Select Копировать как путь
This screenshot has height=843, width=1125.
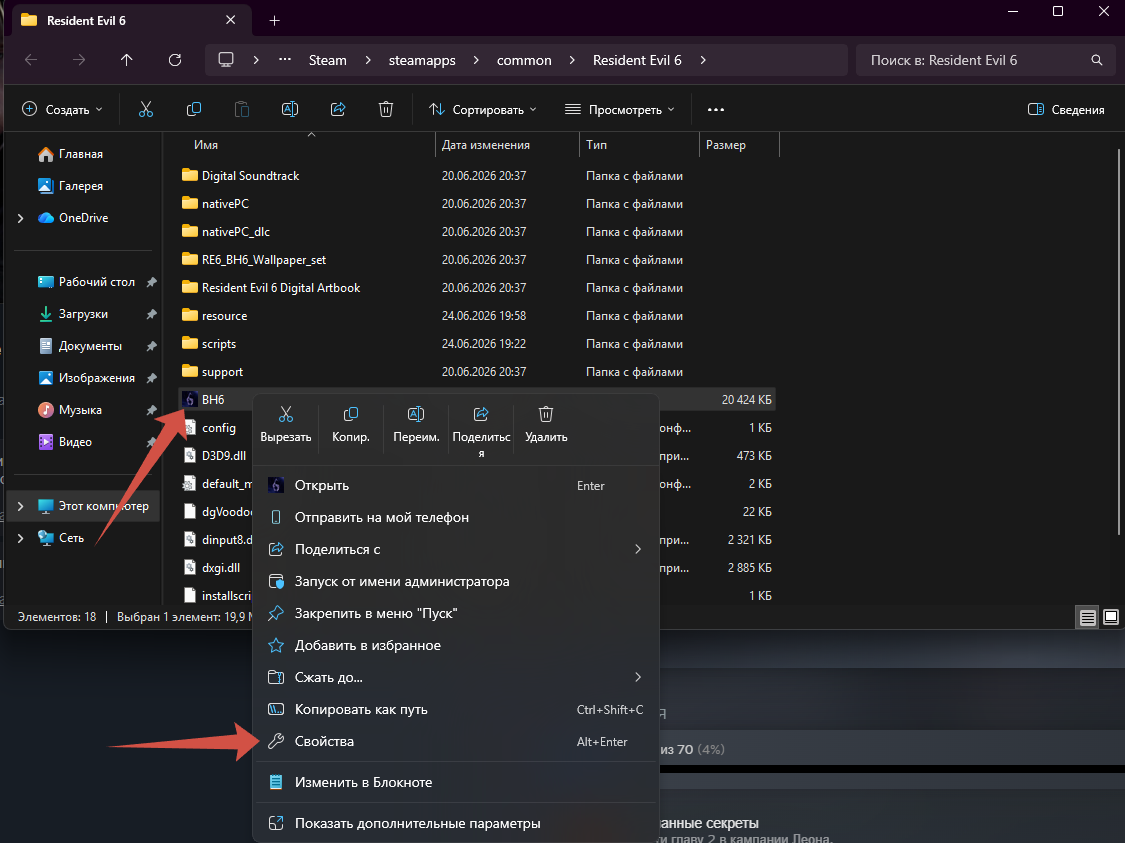(456, 710)
